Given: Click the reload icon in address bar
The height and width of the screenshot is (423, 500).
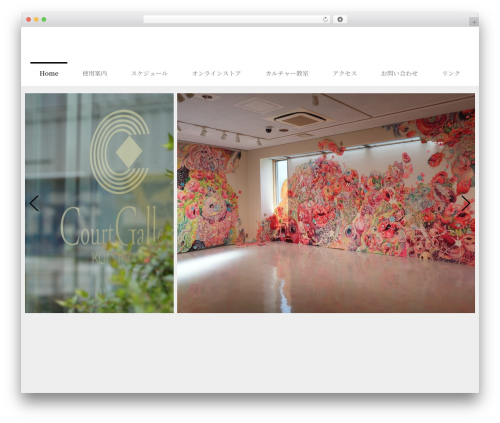Looking at the screenshot, I should (325, 19).
